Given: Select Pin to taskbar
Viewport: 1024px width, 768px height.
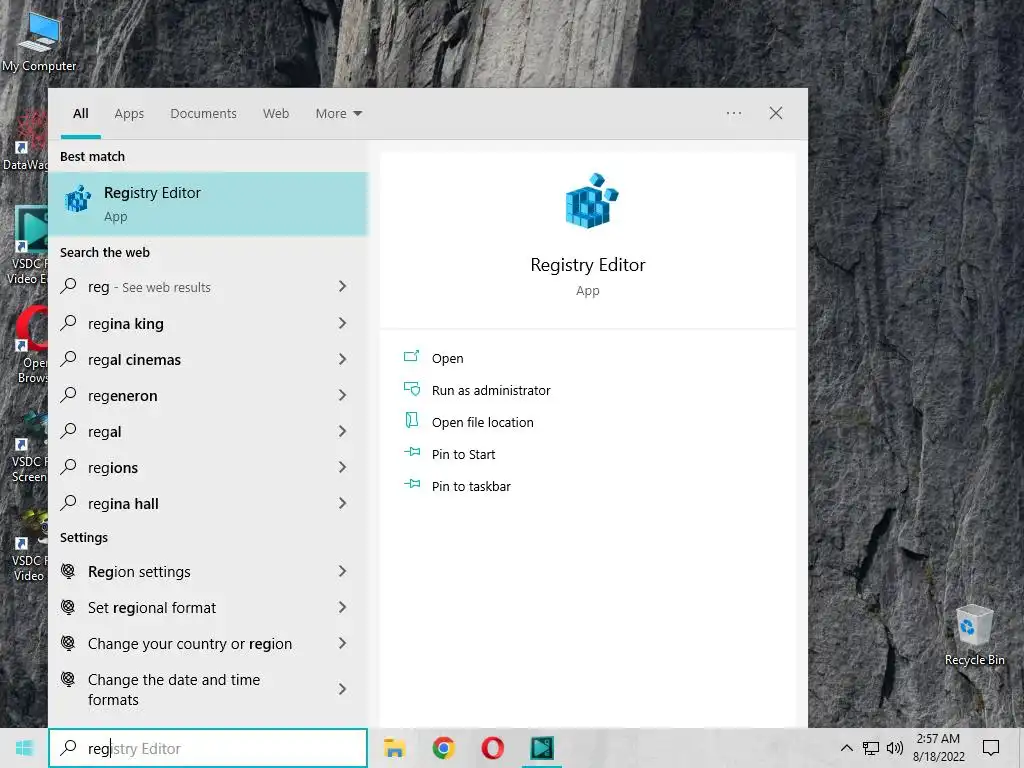Looking at the screenshot, I should [471, 486].
